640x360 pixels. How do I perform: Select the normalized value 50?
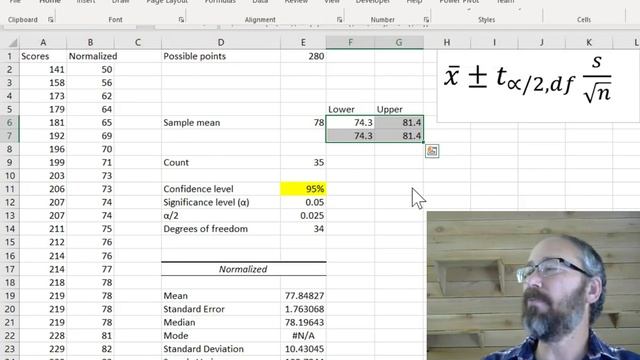[x=90, y=69]
